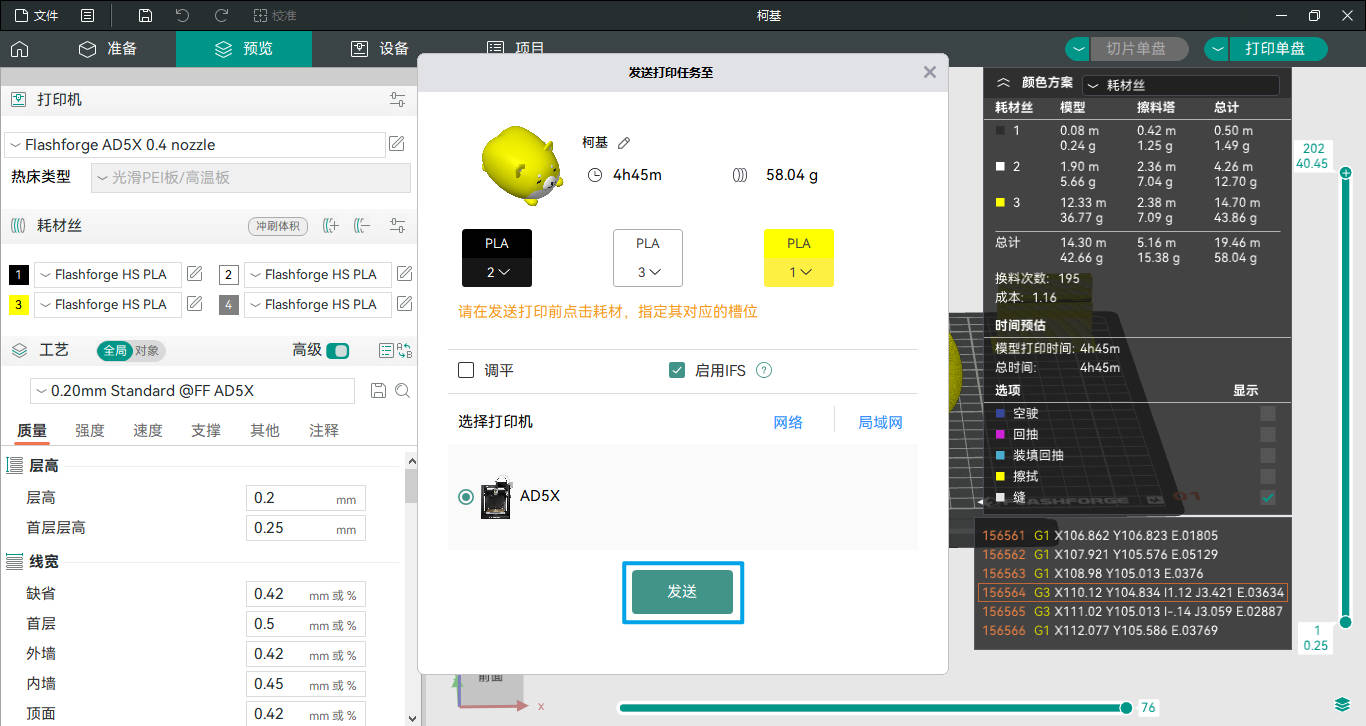Screen dimensions: 1366x726
Task: Open the 耗材丝 color scheme dropdown
Action: click(x=1181, y=86)
